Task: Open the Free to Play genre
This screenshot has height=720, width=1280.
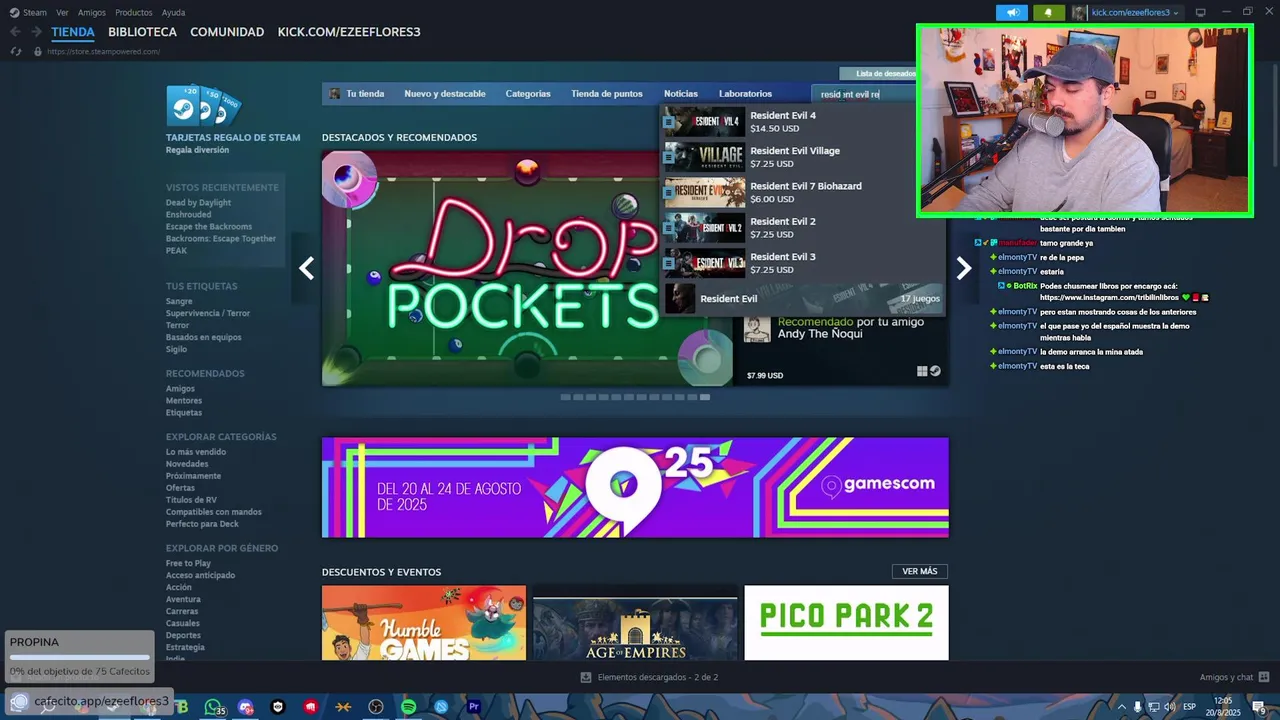Action: [188, 563]
